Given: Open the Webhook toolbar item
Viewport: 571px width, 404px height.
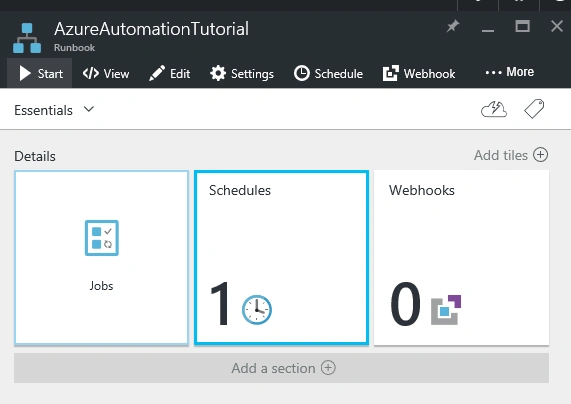Looking at the screenshot, I should [419, 74].
